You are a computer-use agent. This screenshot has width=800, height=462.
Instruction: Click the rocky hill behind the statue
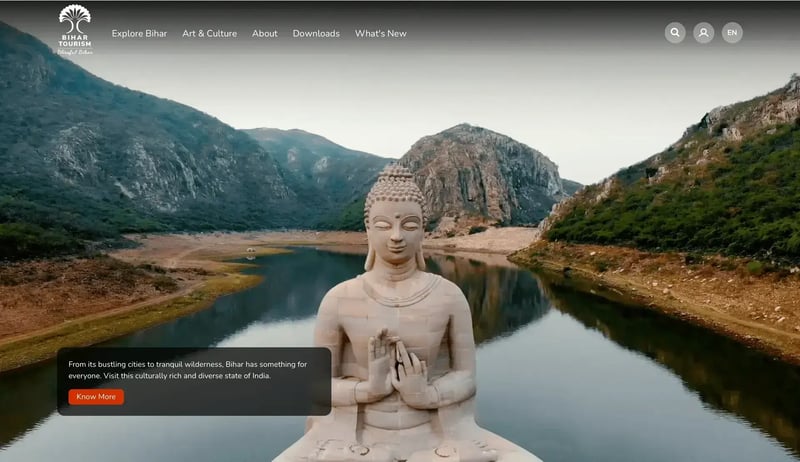(x=480, y=175)
